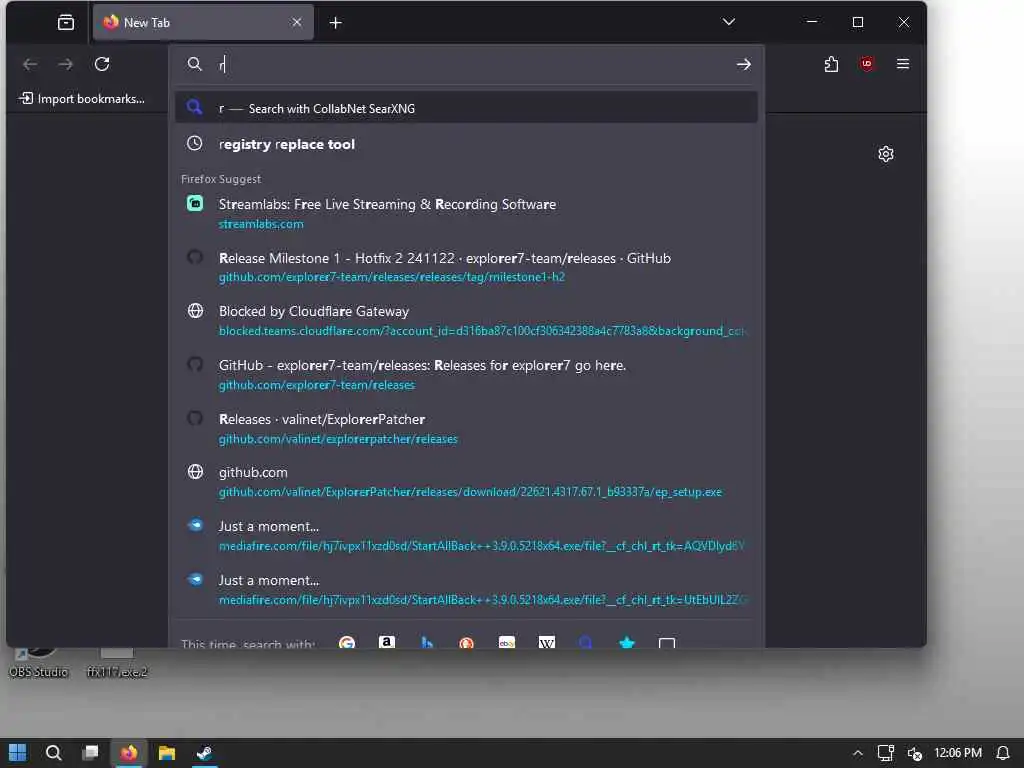Click the forward navigation arrow
Screen dimensions: 1024x768
coord(66,64)
